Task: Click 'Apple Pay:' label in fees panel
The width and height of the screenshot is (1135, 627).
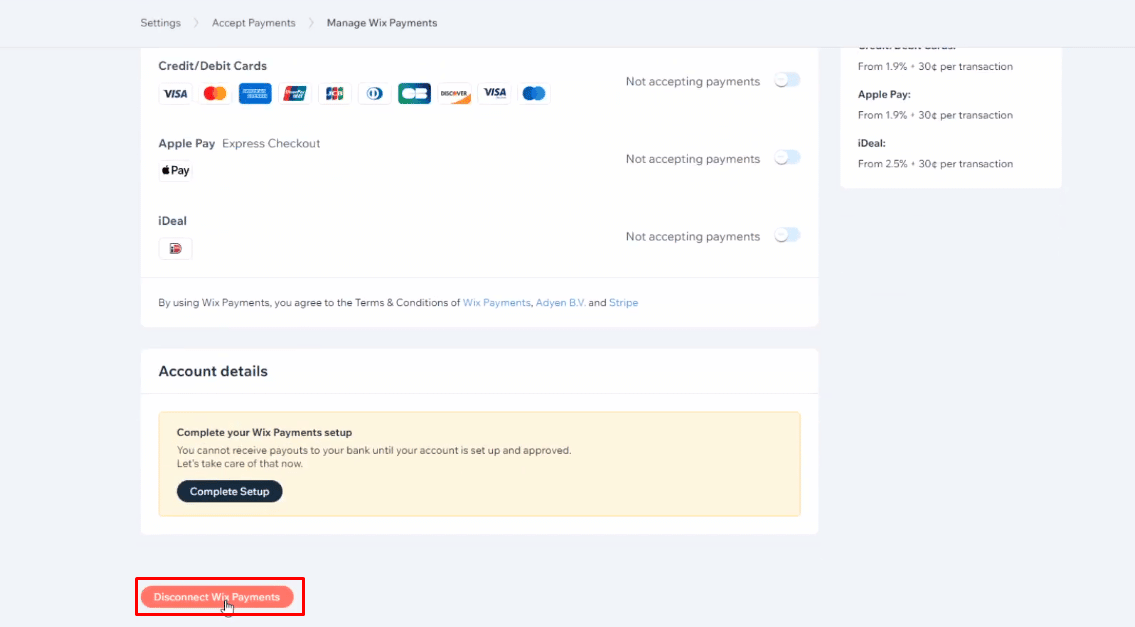Action: (x=884, y=94)
